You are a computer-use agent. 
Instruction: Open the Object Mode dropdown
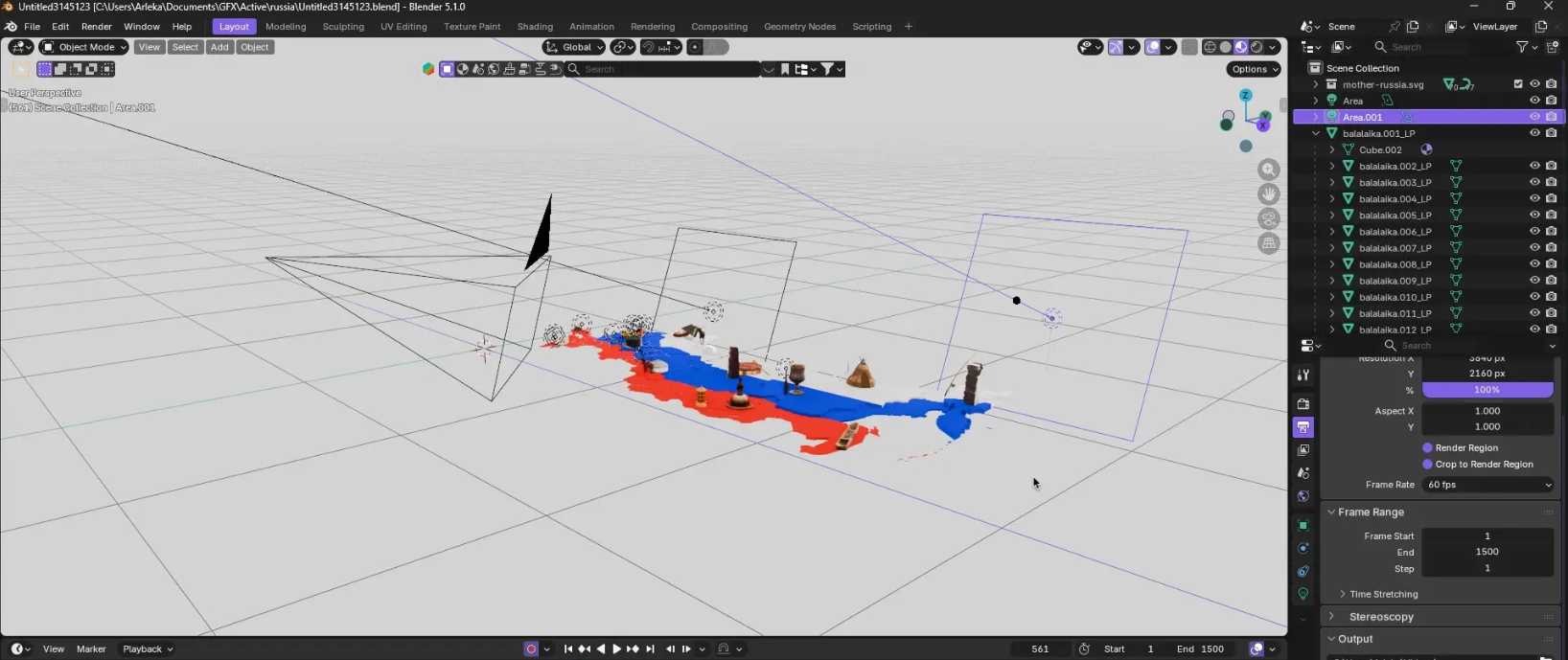[x=84, y=47]
